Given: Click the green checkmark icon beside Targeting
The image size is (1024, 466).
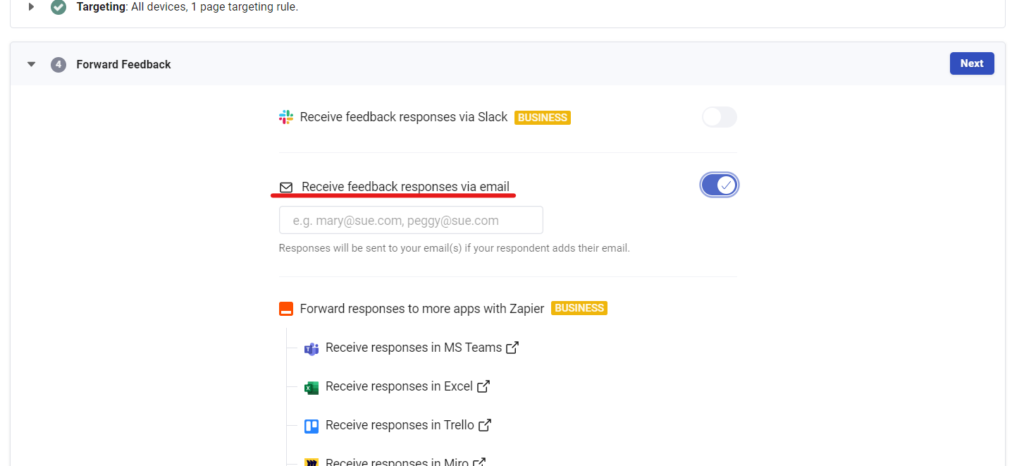Looking at the screenshot, I should click(x=59, y=7).
